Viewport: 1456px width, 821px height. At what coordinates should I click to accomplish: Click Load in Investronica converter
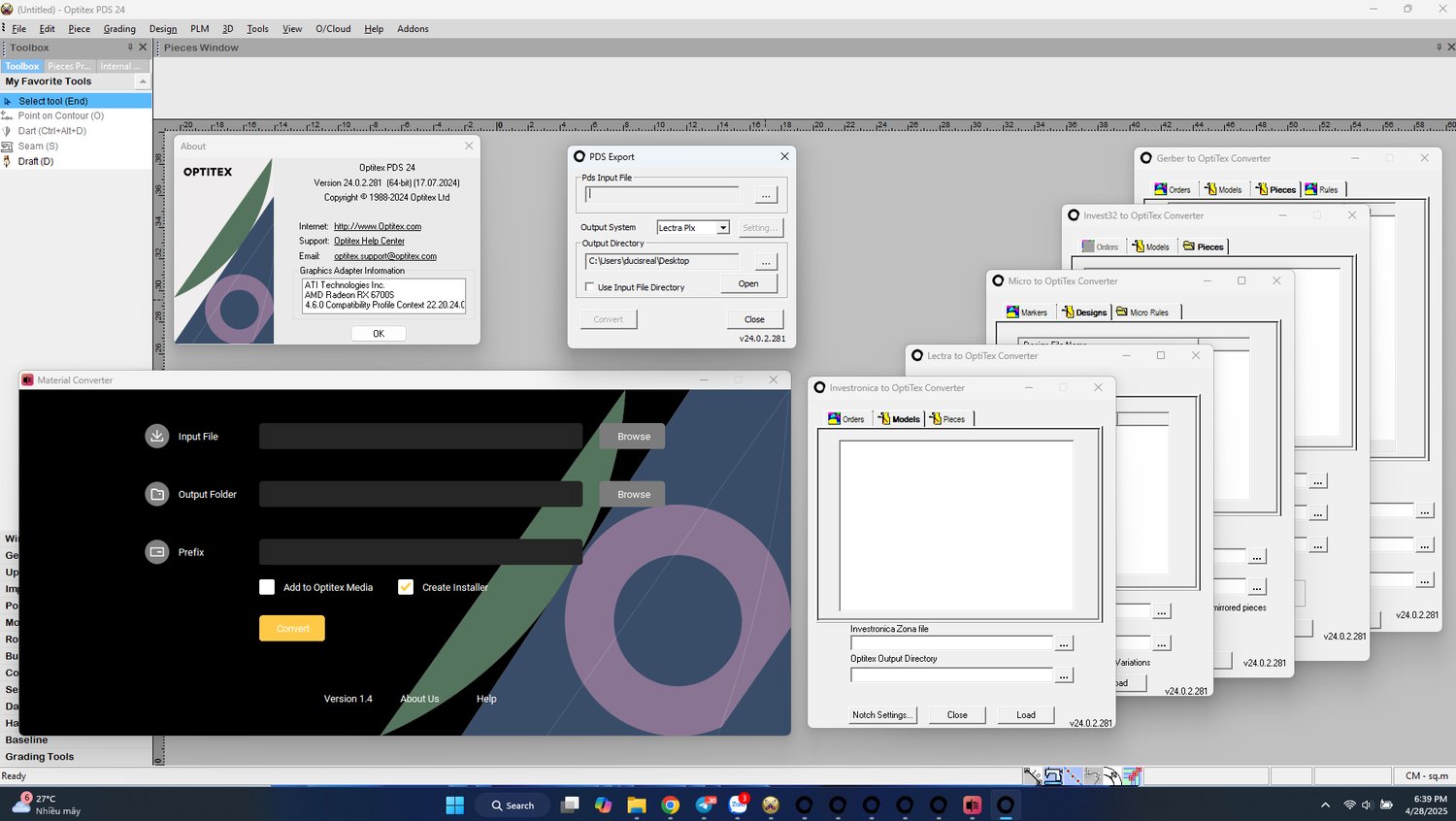[1026, 714]
